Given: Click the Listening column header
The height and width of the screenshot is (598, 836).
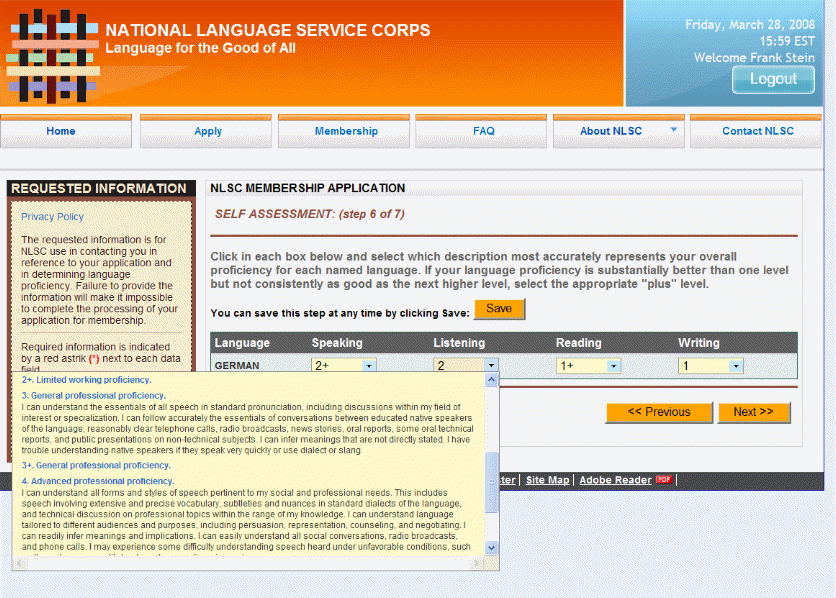Looking at the screenshot, I should pyautogui.click(x=459, y=343).
